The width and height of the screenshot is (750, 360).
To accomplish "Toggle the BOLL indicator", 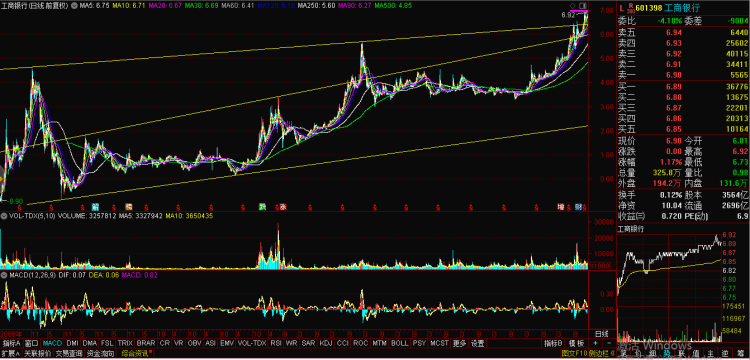I will tap(399, 343).
